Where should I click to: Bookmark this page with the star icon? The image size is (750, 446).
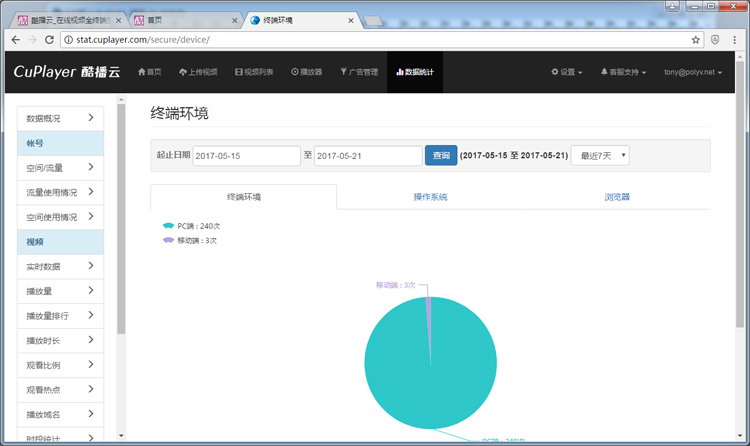pos(696,40)
